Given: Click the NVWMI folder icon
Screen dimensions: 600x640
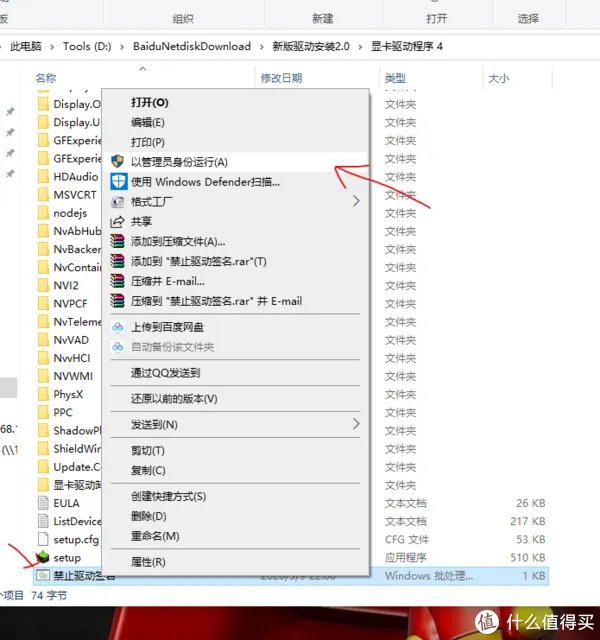Looking at the screenshot, I should point(43,376).
